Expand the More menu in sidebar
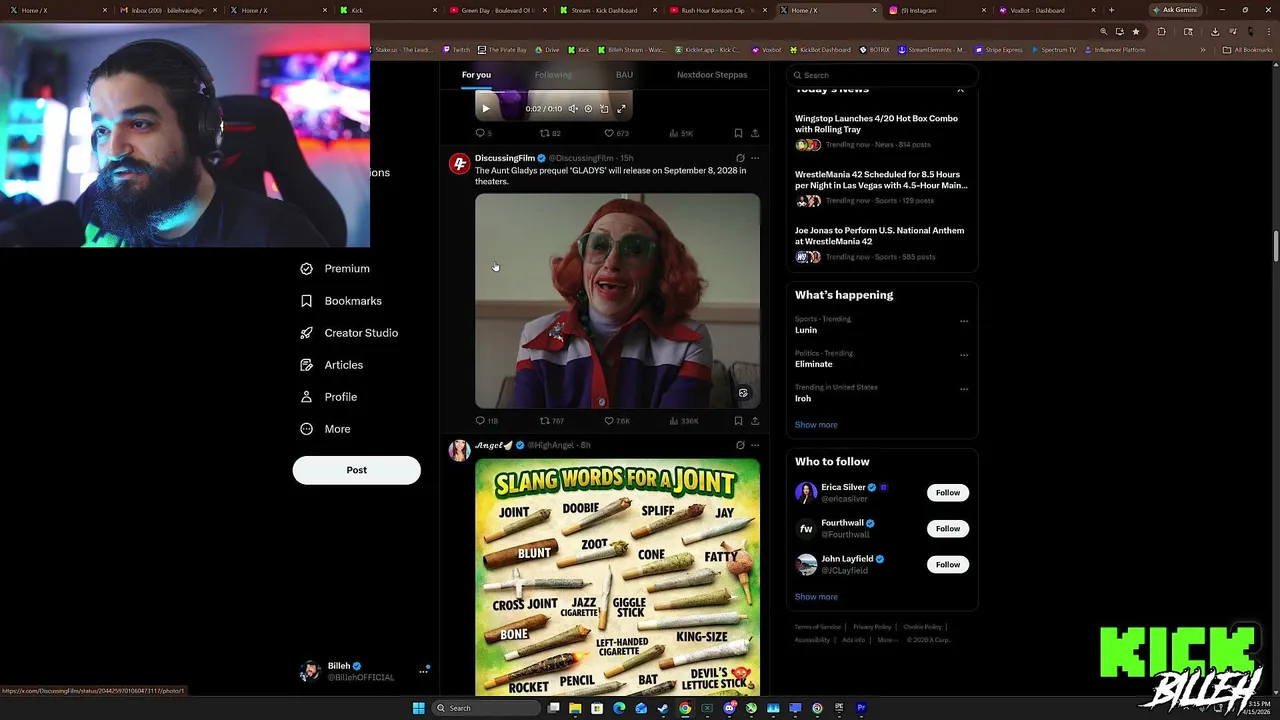This screenshot has width=1280, height=720. click(x=325, y=429)
